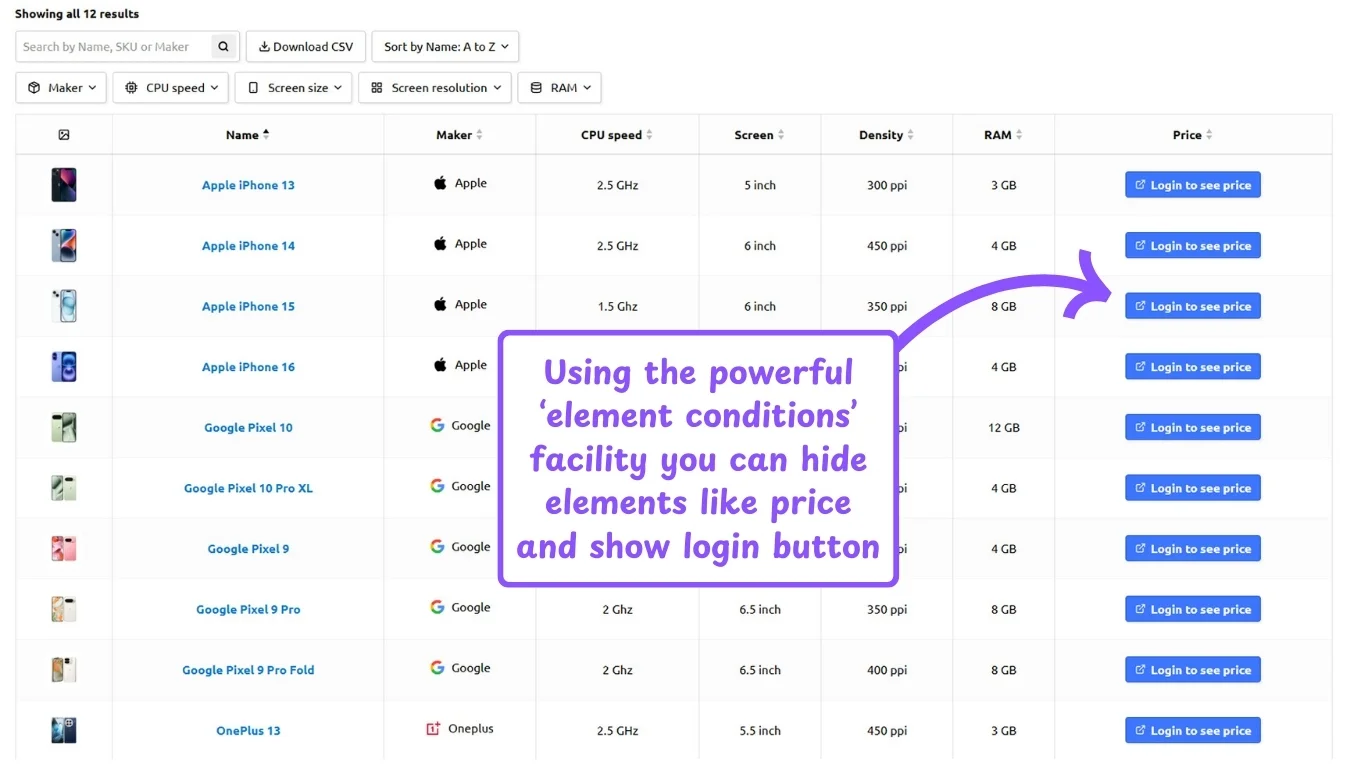Image resolution: width=1350 pixels, height=765 pixels.
Task: Open the Apple iPhone 16 product link
Action: click(x=248, y=367)
